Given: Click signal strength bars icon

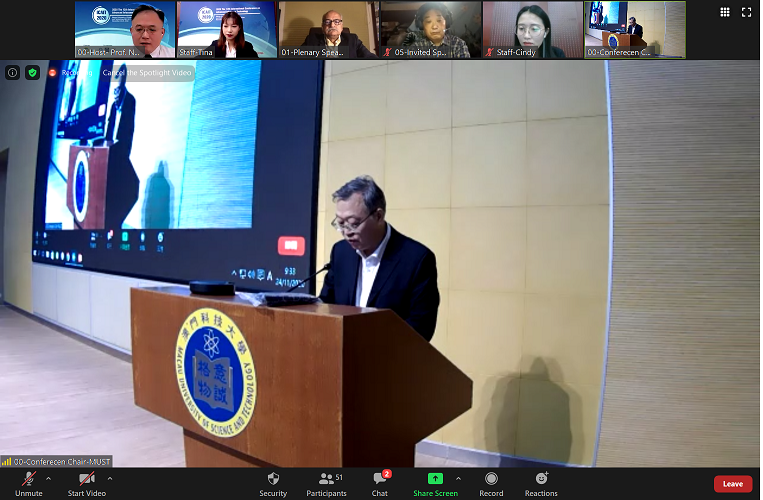Looking at the screenshot, I should click(x=6, y=462).
